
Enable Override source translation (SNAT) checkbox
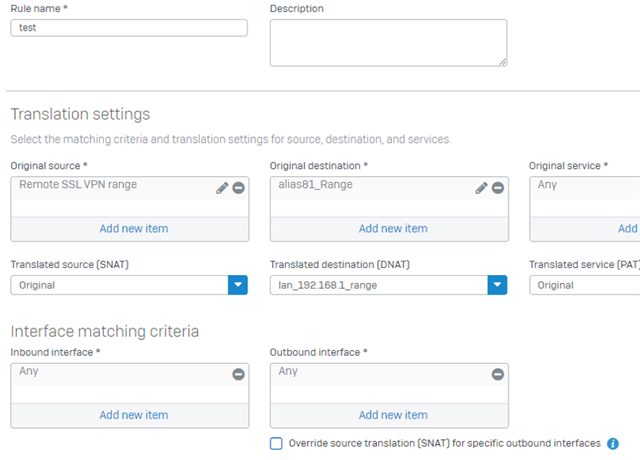point(276,444)
